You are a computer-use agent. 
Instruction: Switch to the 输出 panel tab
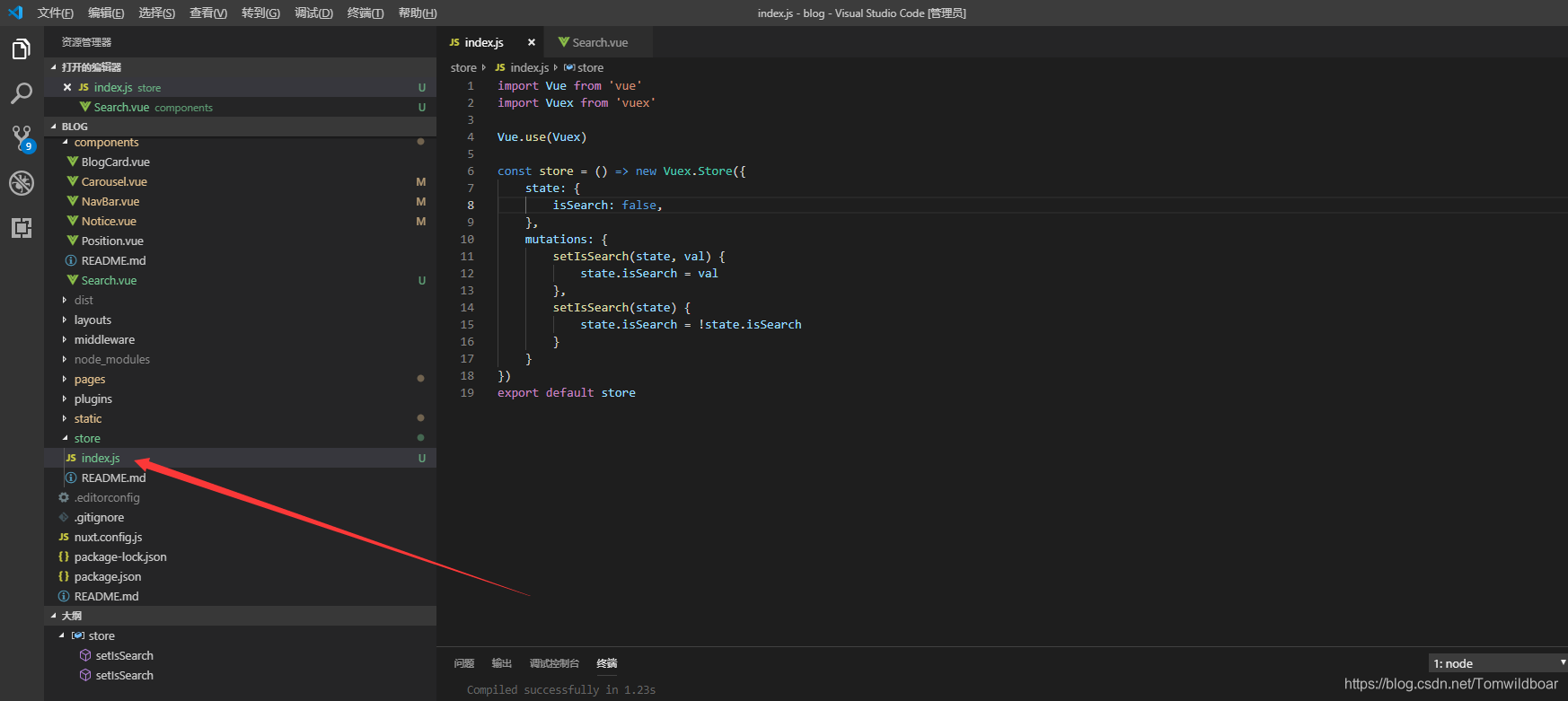[x=501, y=663]
